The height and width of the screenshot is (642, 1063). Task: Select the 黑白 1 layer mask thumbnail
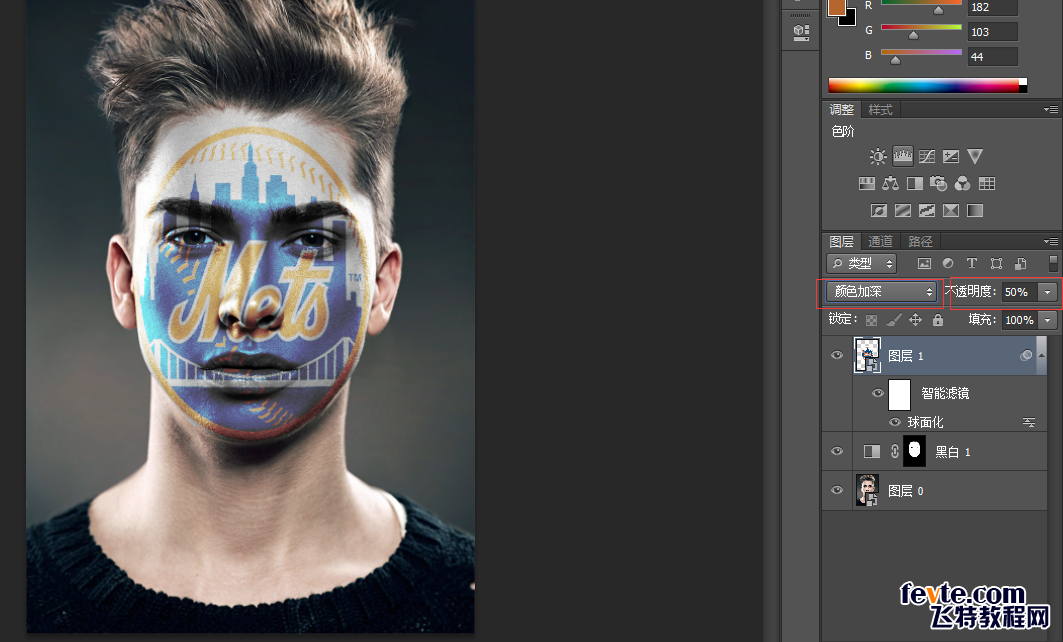pos(915,452)
